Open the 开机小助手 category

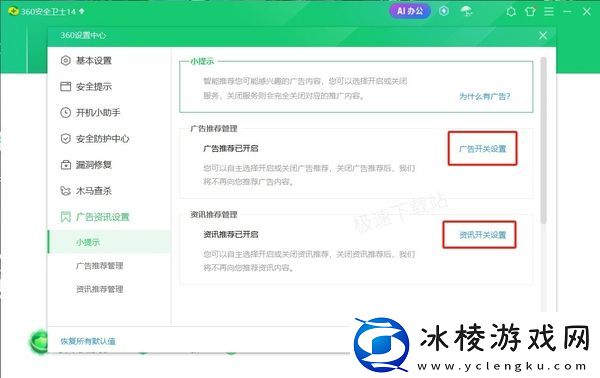click(98, 112)
